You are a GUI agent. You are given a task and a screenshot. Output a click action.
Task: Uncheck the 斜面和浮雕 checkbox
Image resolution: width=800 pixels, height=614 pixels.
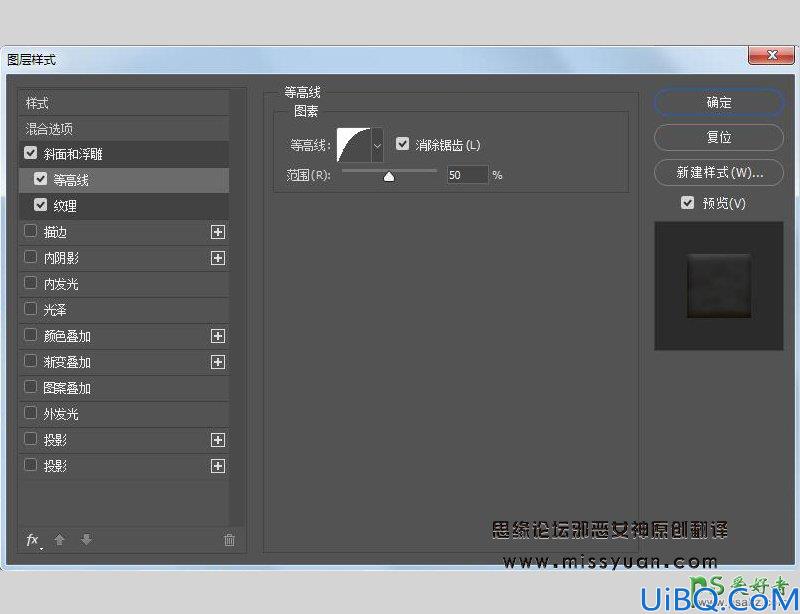click(31, 153)
